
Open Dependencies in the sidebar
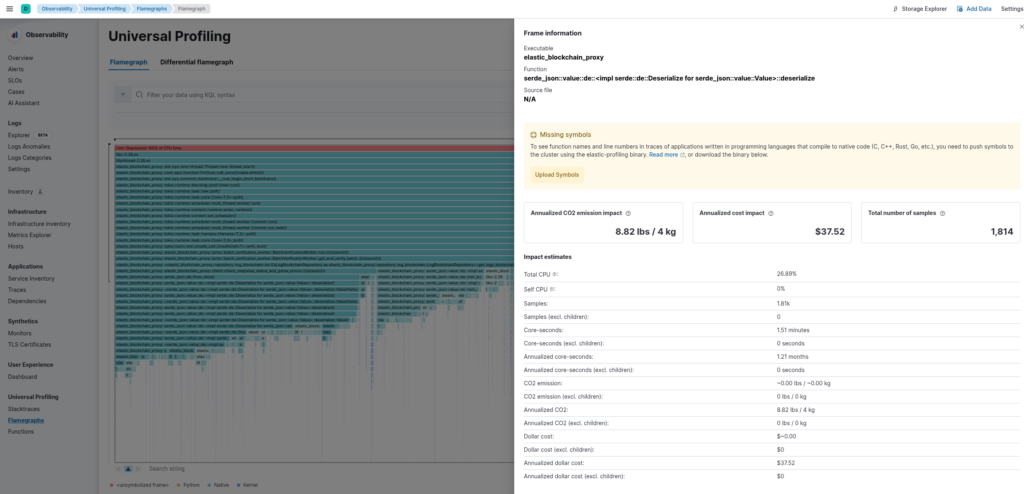[x=27, y=301]
